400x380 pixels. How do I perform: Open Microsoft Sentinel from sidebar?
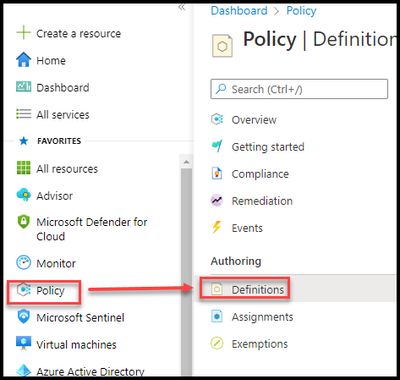[x=70, y=317]
